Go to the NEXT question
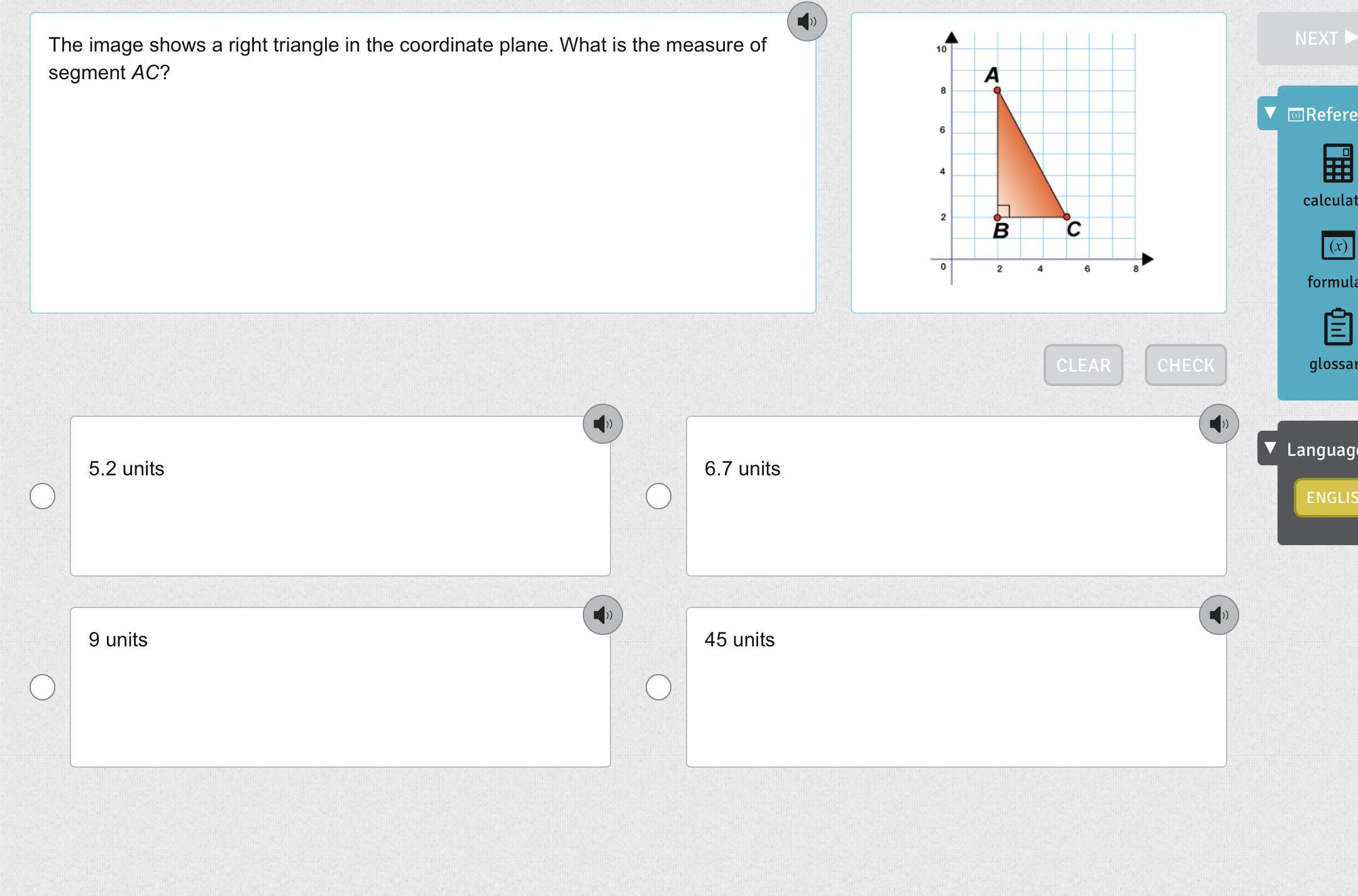 click(x=1320, y=38)
